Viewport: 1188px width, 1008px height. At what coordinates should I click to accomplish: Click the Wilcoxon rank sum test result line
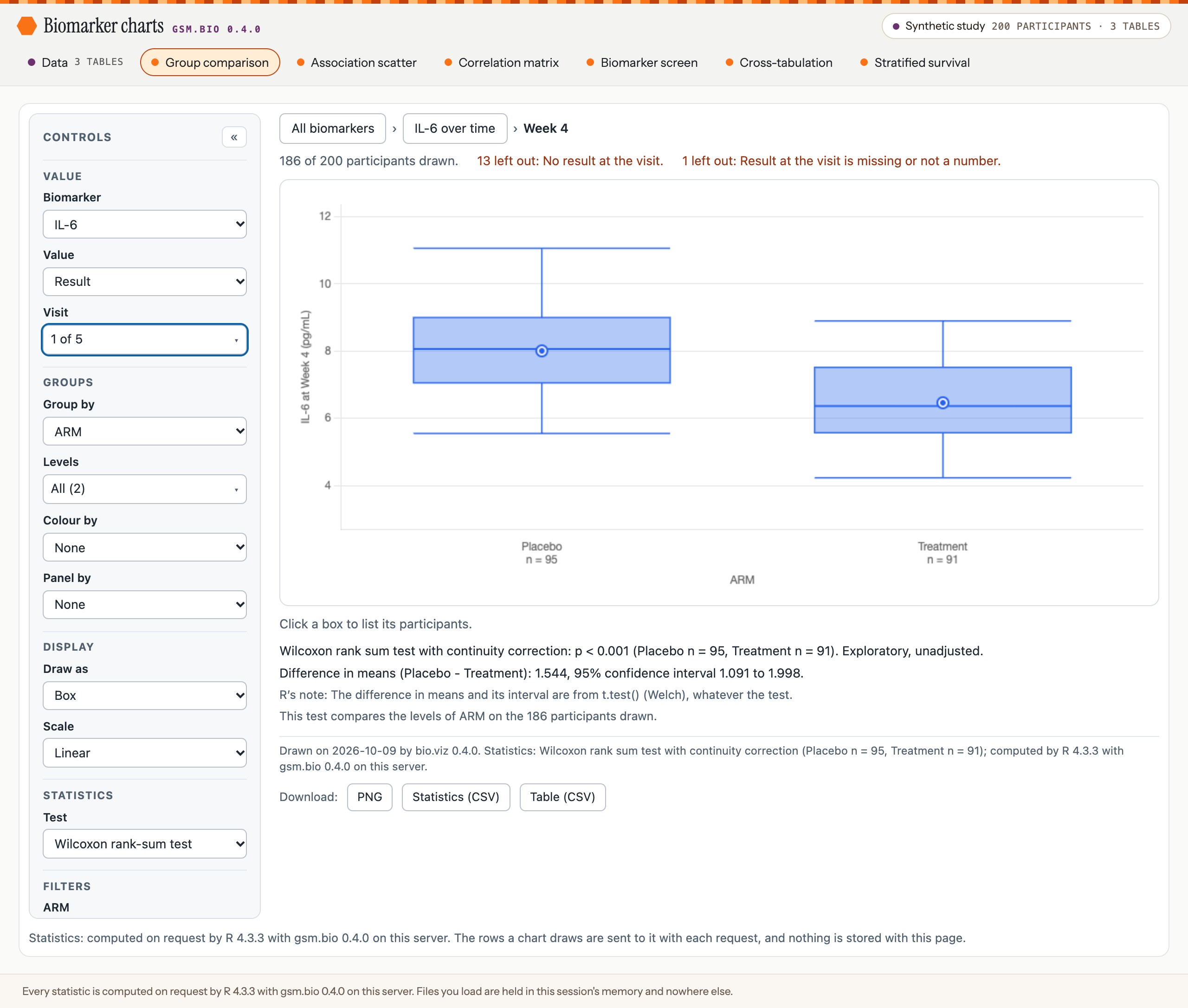(x=632, y=651)
